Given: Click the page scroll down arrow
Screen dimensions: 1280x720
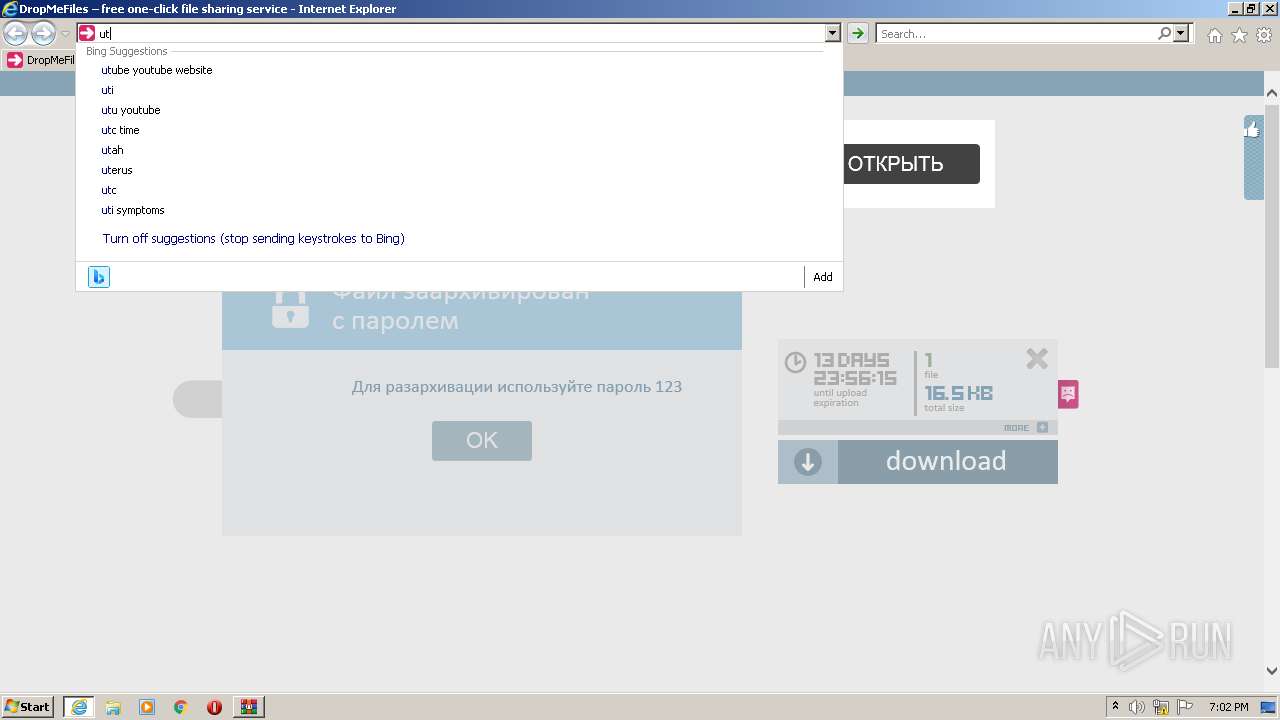Looking at the screenshot, I should point(1272,671).
